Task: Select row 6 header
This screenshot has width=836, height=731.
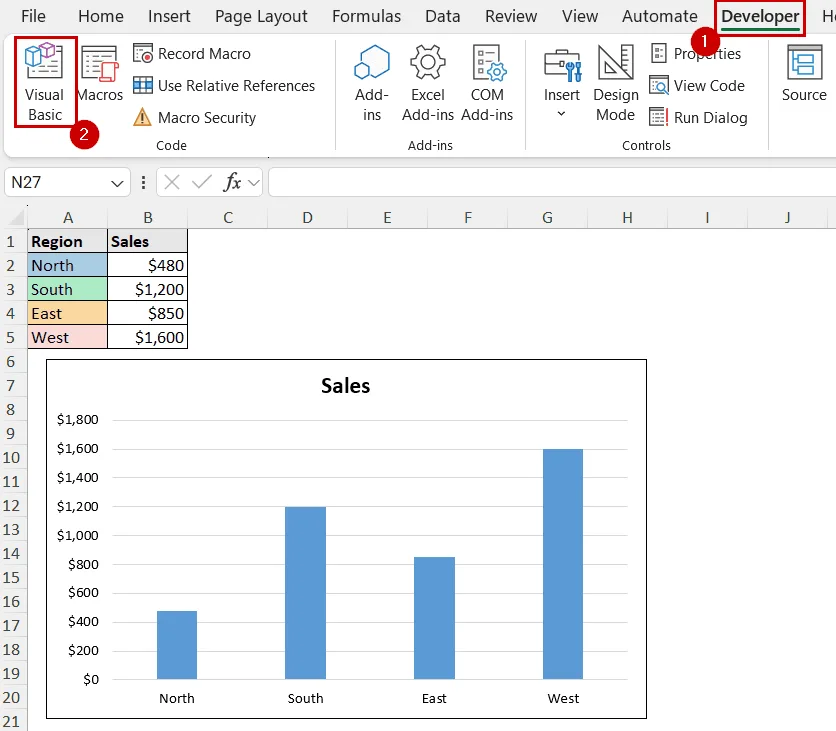Action: coord(11,362)
